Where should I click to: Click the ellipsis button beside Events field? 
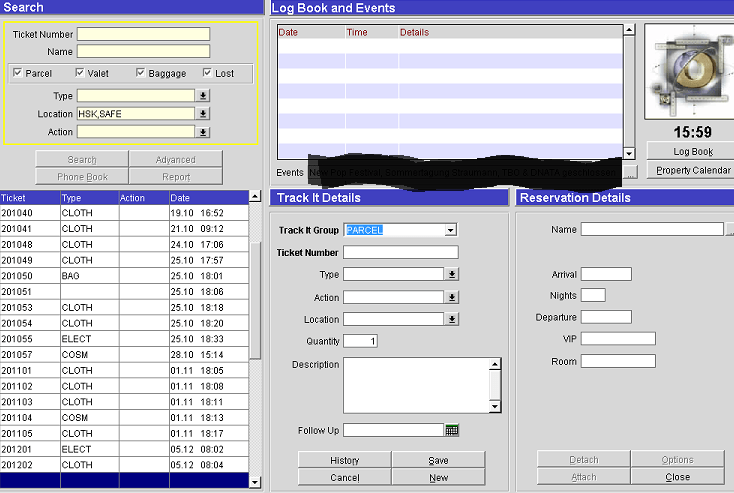click(628, 172)
